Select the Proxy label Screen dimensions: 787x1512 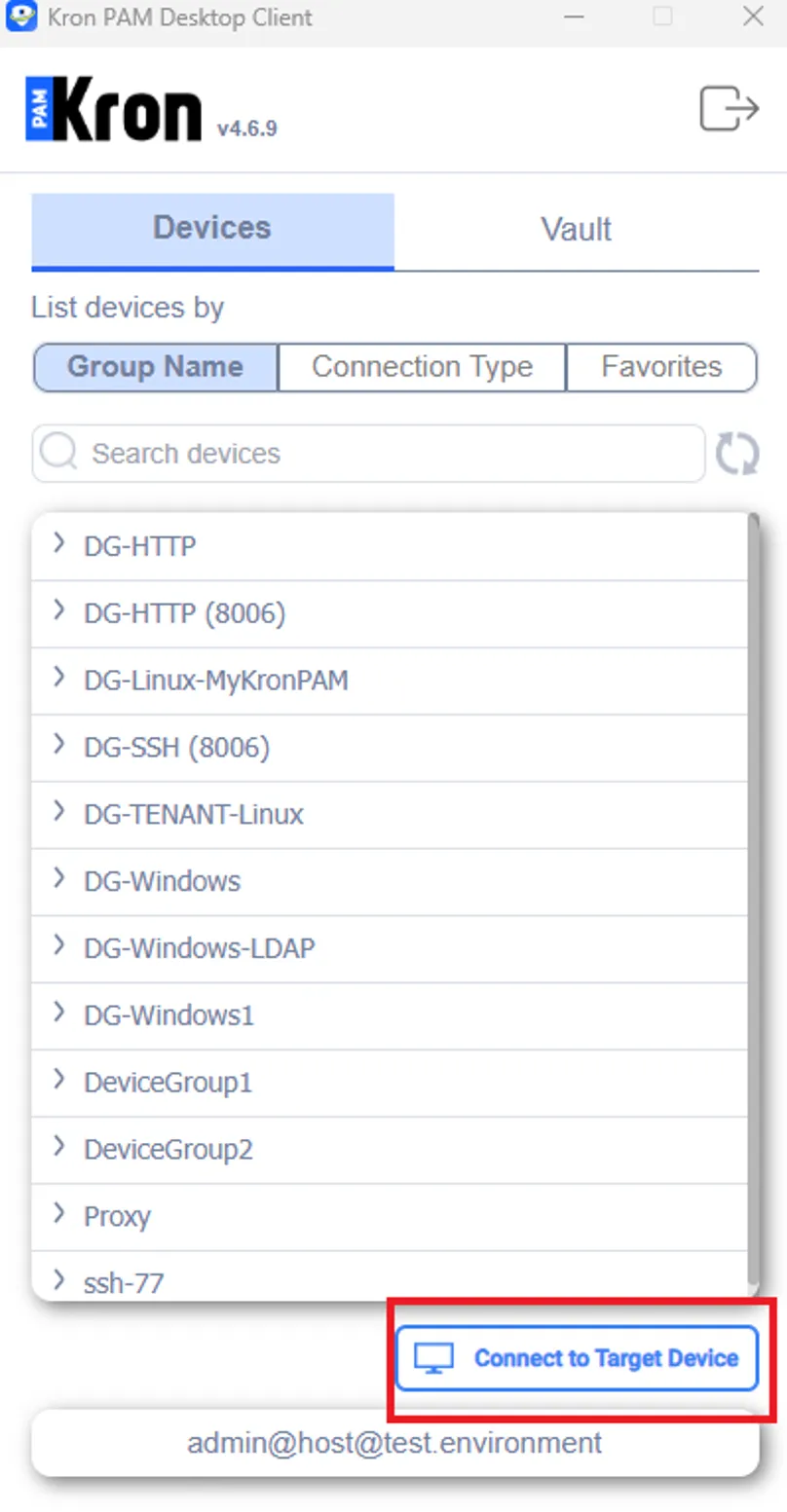118,1217
